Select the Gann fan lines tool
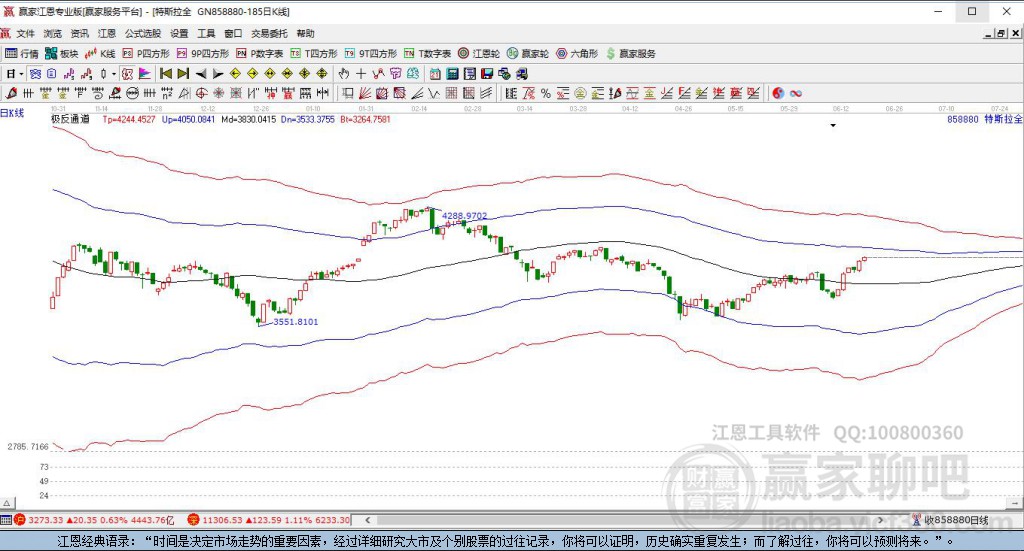This screenshot has width=1024, height=551. (x=364, y=93)
